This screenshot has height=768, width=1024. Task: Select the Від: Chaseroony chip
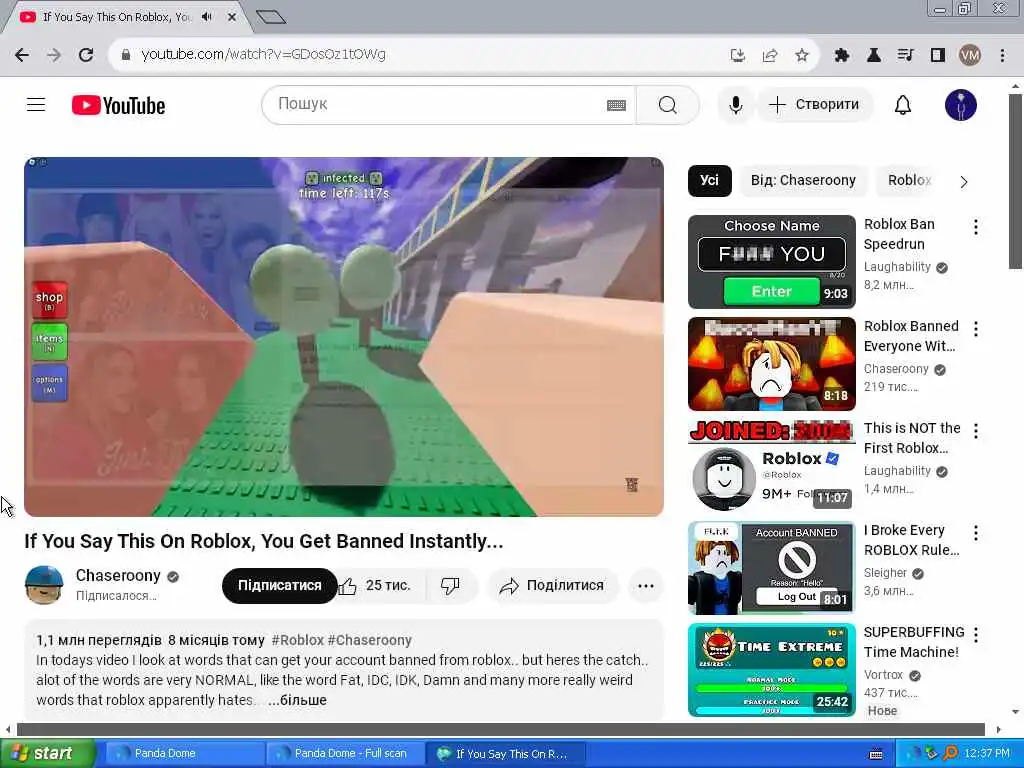coord(803,180)
